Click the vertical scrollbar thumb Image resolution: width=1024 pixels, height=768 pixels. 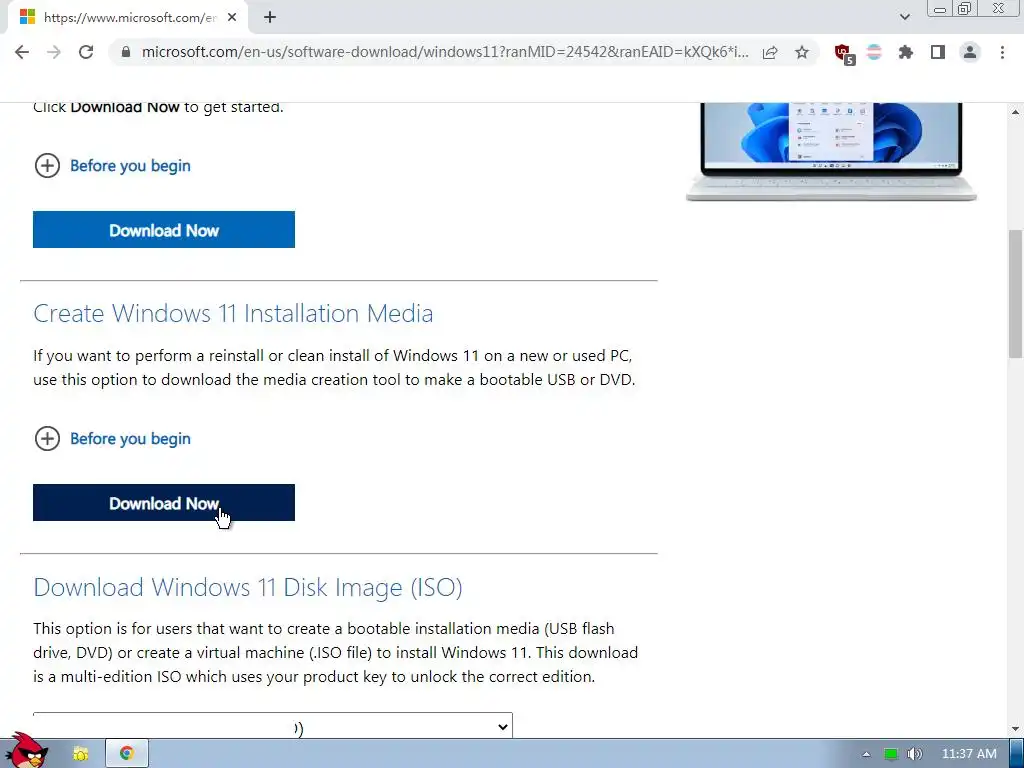(1016, 294)
